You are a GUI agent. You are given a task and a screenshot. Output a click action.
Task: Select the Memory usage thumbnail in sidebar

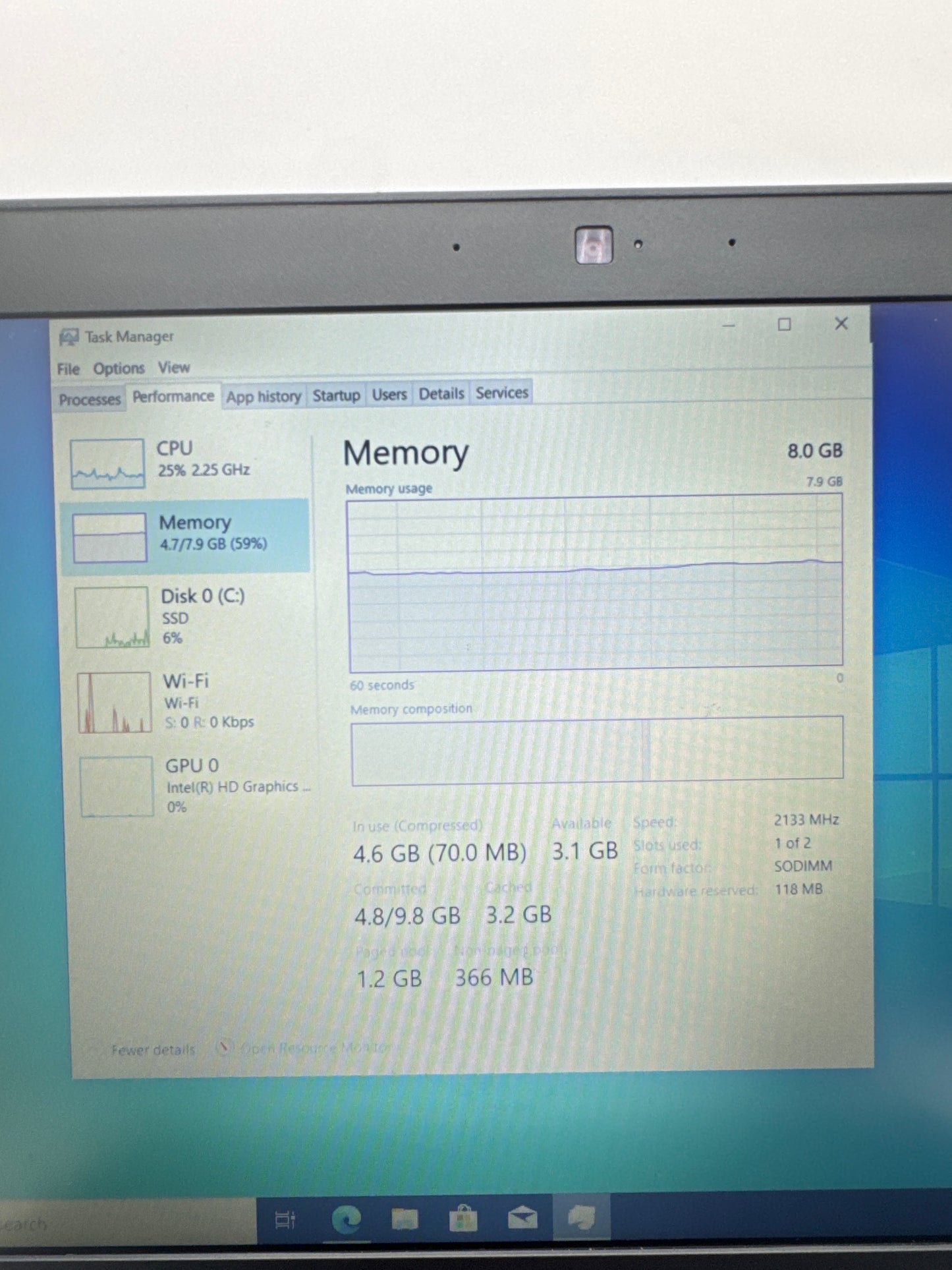point(109,538)
